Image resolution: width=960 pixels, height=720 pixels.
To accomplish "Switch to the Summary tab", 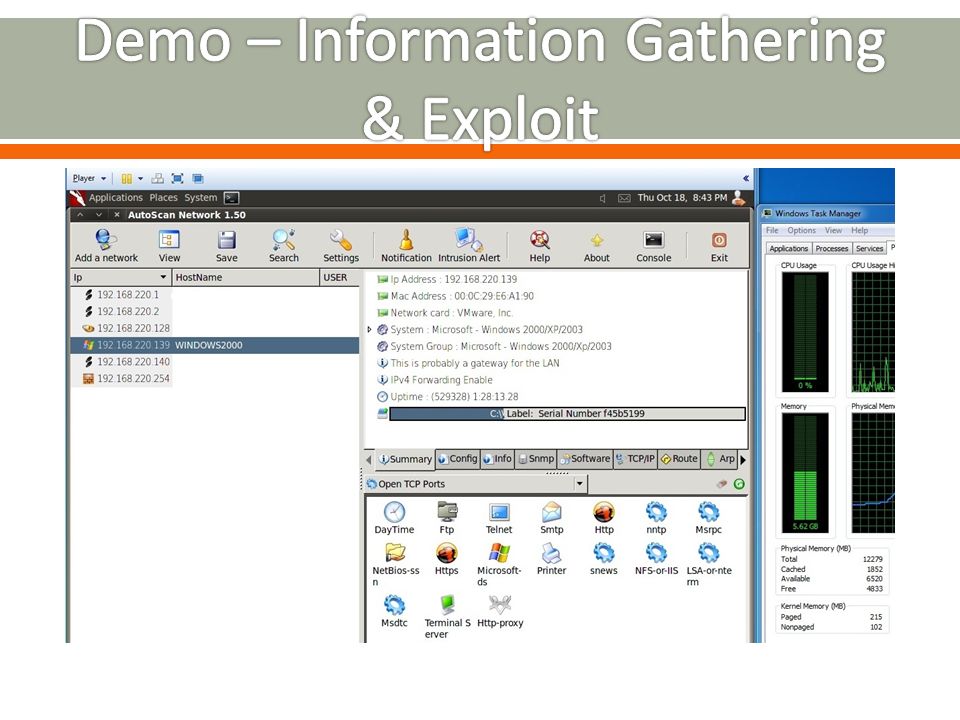I will [405, 459].
